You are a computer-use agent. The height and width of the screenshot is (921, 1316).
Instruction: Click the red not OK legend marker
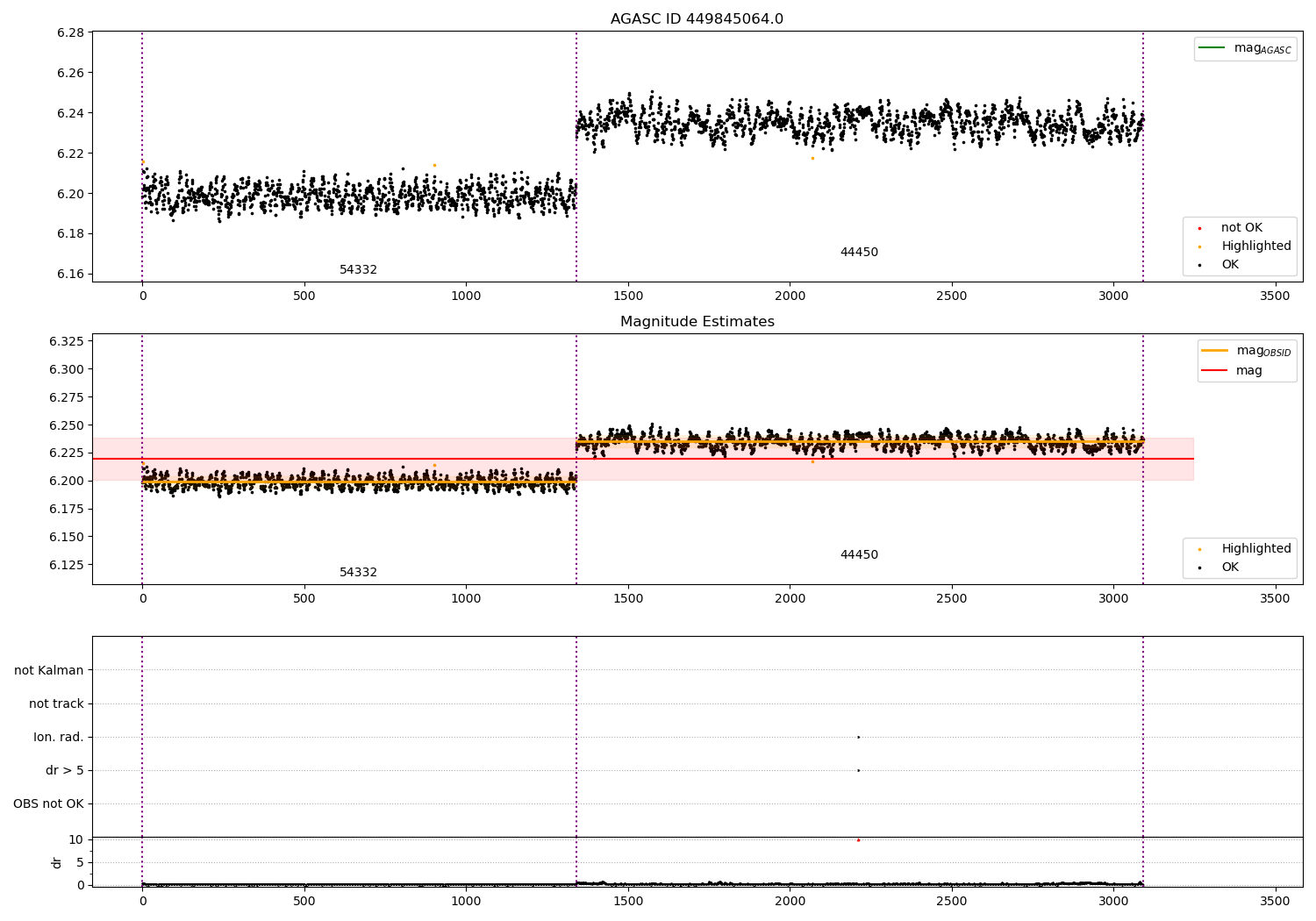1199,228
